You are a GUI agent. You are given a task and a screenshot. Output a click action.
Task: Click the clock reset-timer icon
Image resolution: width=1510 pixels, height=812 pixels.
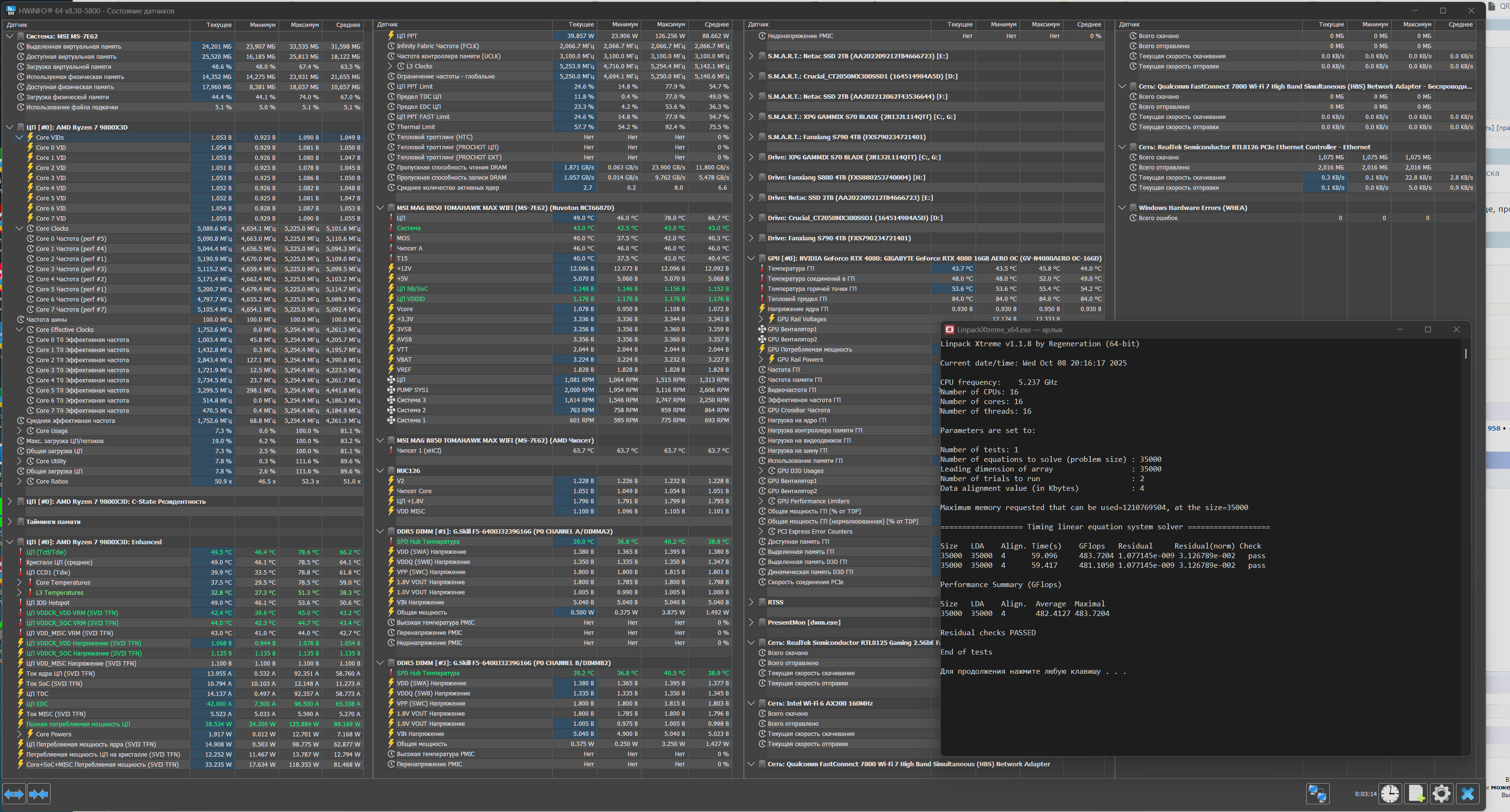(1390, 794)
